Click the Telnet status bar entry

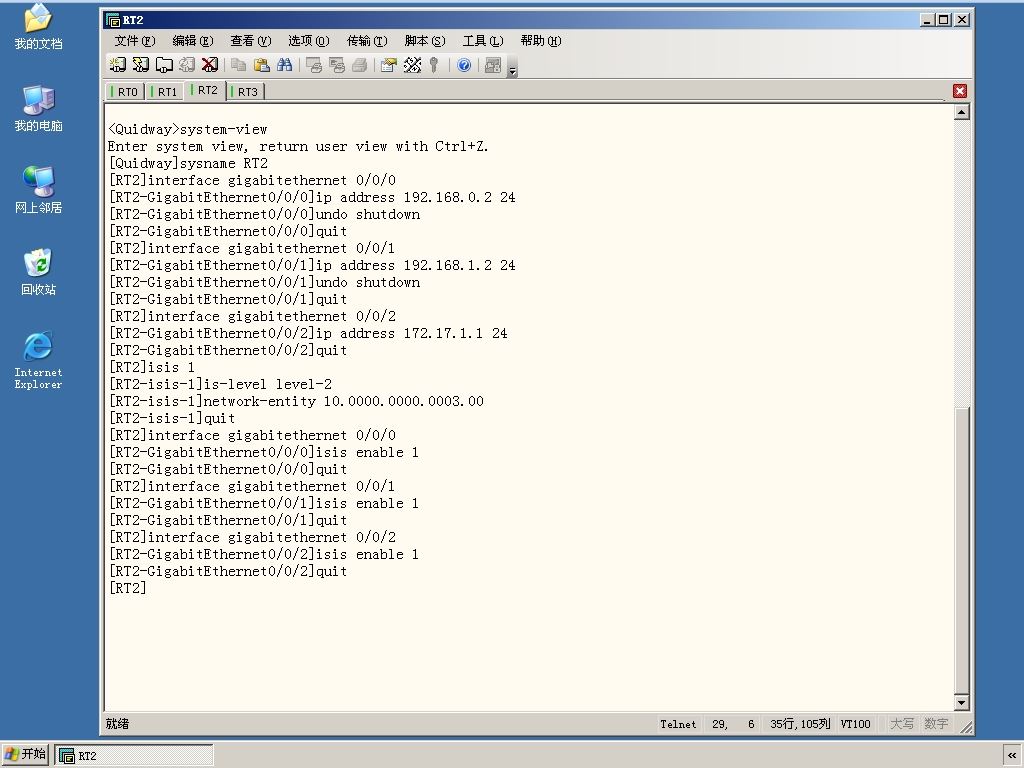[678, 724]
